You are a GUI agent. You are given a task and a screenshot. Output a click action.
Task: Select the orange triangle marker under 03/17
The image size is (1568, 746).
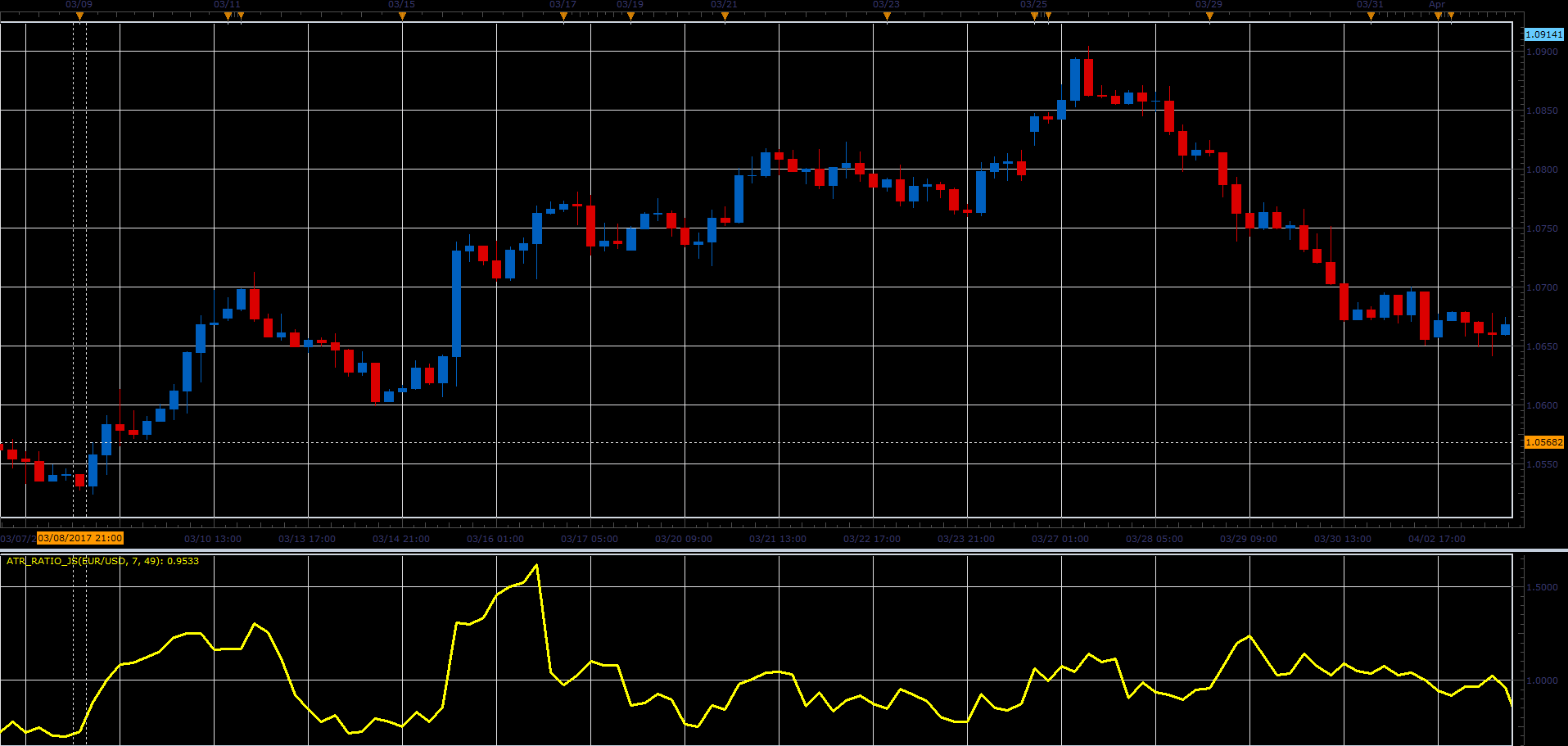point(563,16)
